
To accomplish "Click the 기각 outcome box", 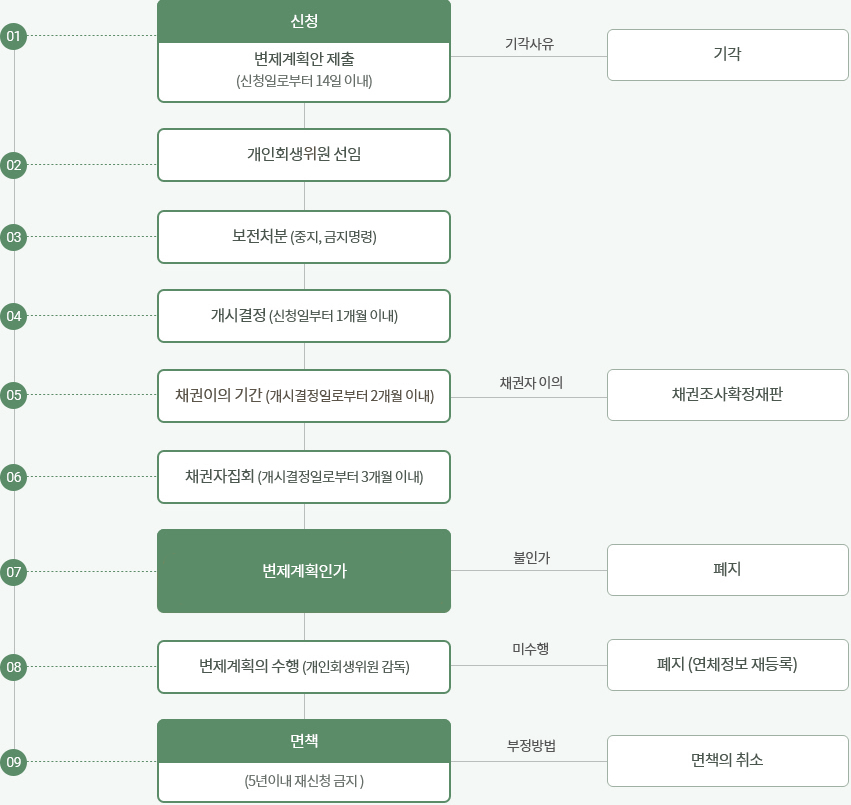I will pos(727,55).
